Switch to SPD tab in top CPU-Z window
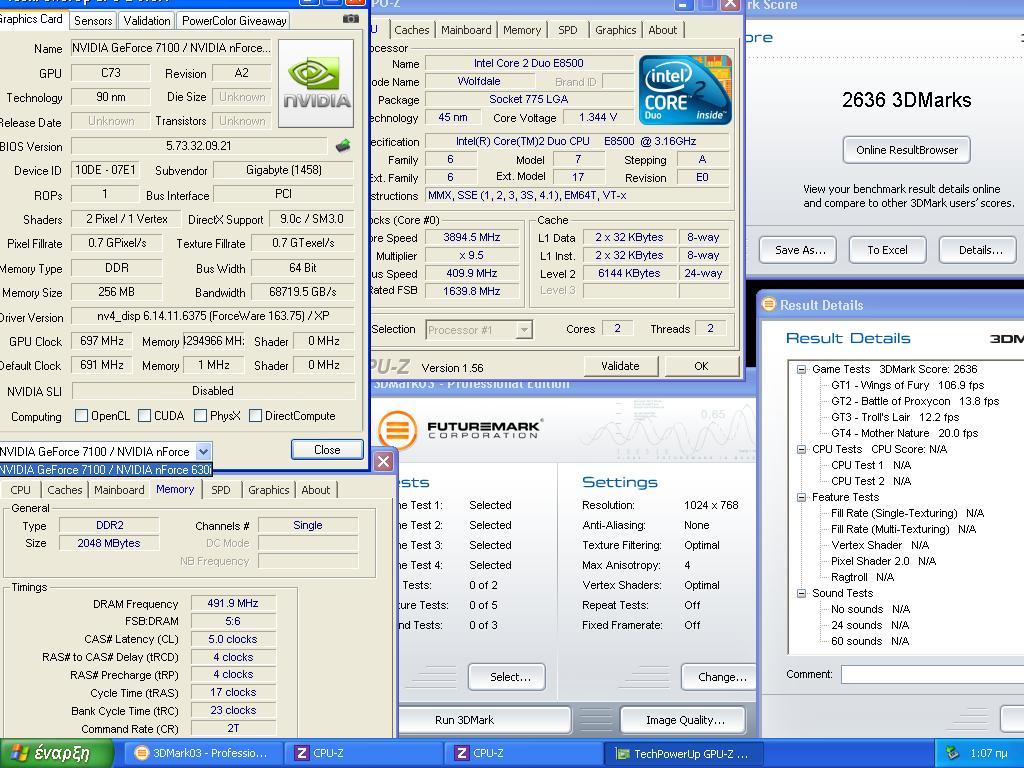This screenshot has height=768, width=1024. [x=568, y=30]
